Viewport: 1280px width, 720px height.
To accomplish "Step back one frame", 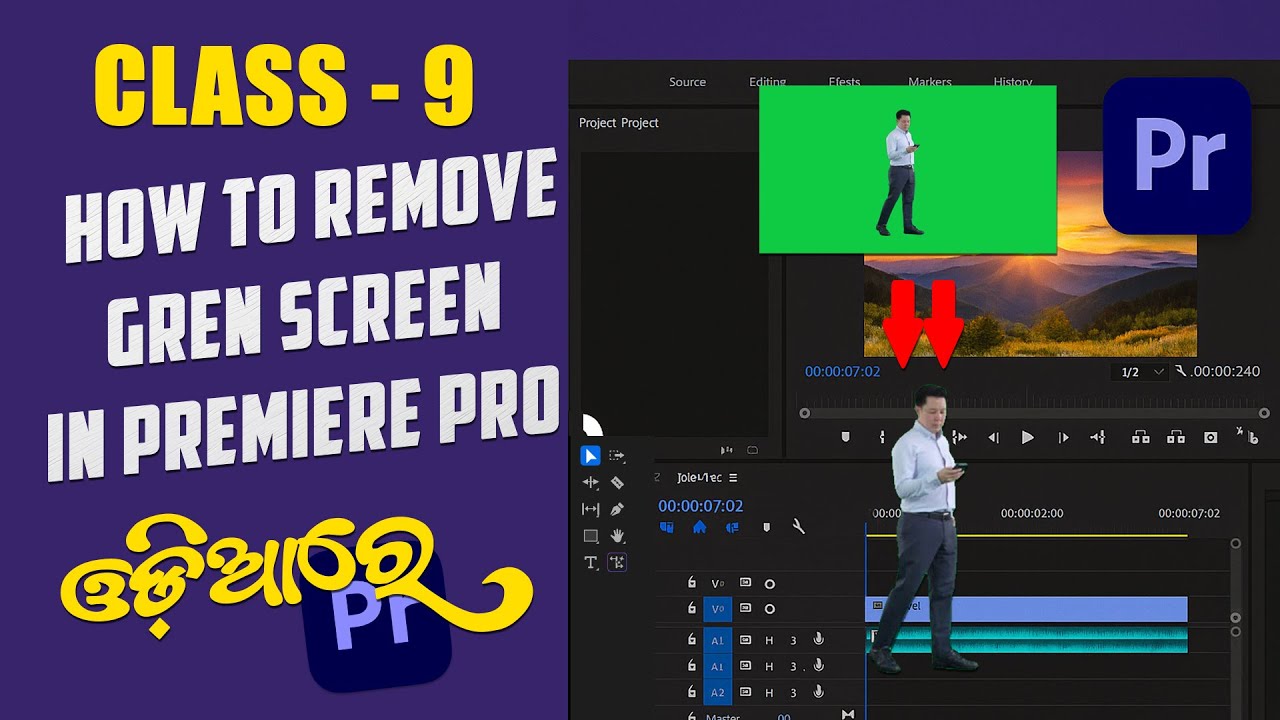I will pos(993,437).
